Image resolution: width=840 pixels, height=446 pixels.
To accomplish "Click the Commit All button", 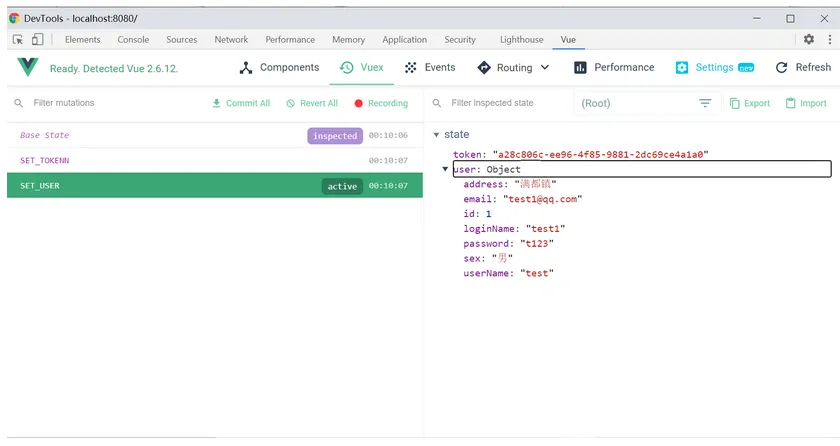I will (x=241, y=103).
